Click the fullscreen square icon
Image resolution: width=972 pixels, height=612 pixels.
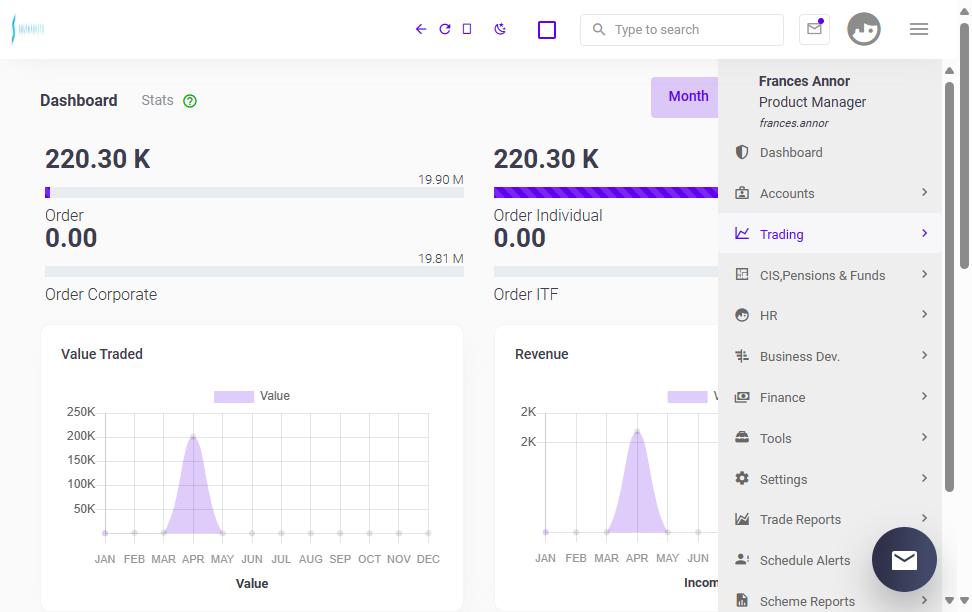click(x=547, y=30)
